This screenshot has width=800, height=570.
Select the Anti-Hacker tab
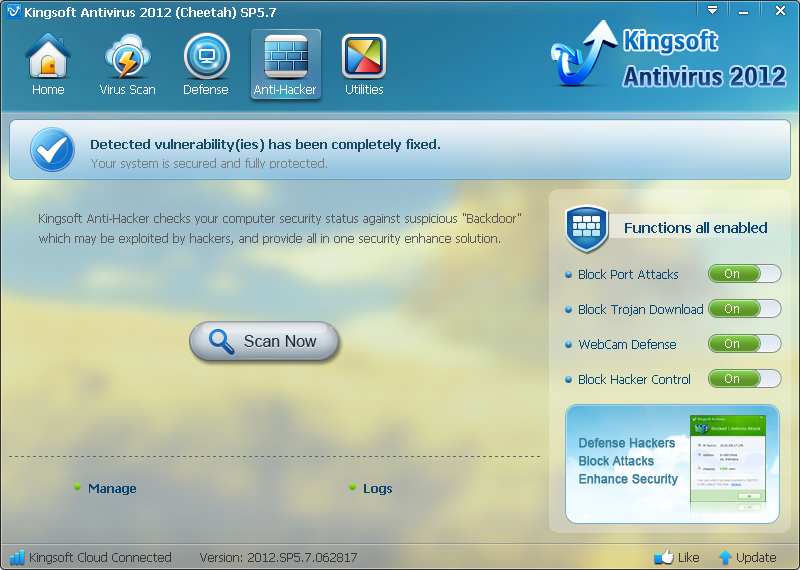coord(285,65)
